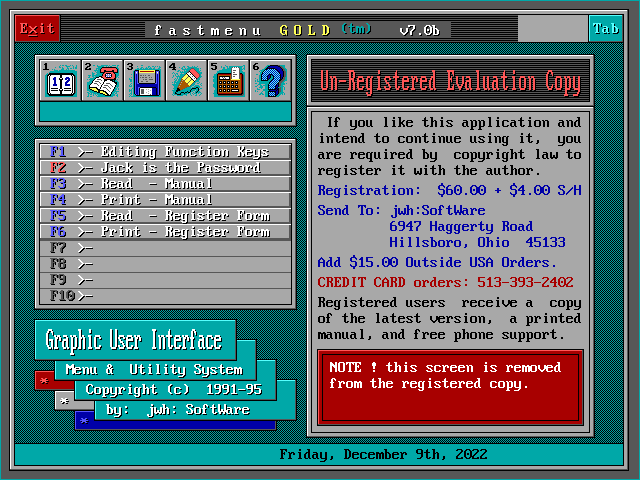Click the red Exit button
This screenshot has height=480, width=640.
click(37, 29)
